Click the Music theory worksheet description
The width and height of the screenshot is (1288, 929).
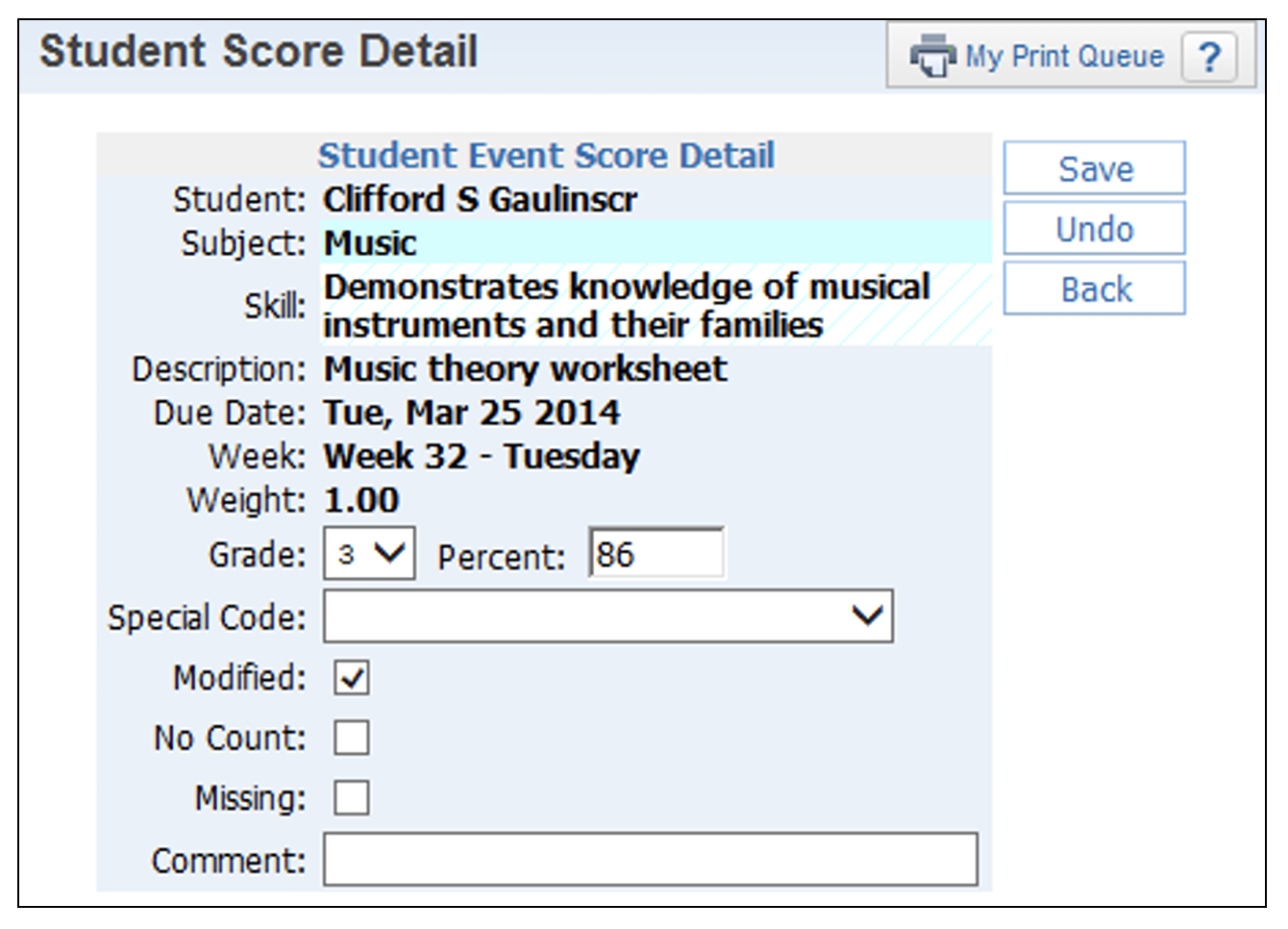[525, 369]
